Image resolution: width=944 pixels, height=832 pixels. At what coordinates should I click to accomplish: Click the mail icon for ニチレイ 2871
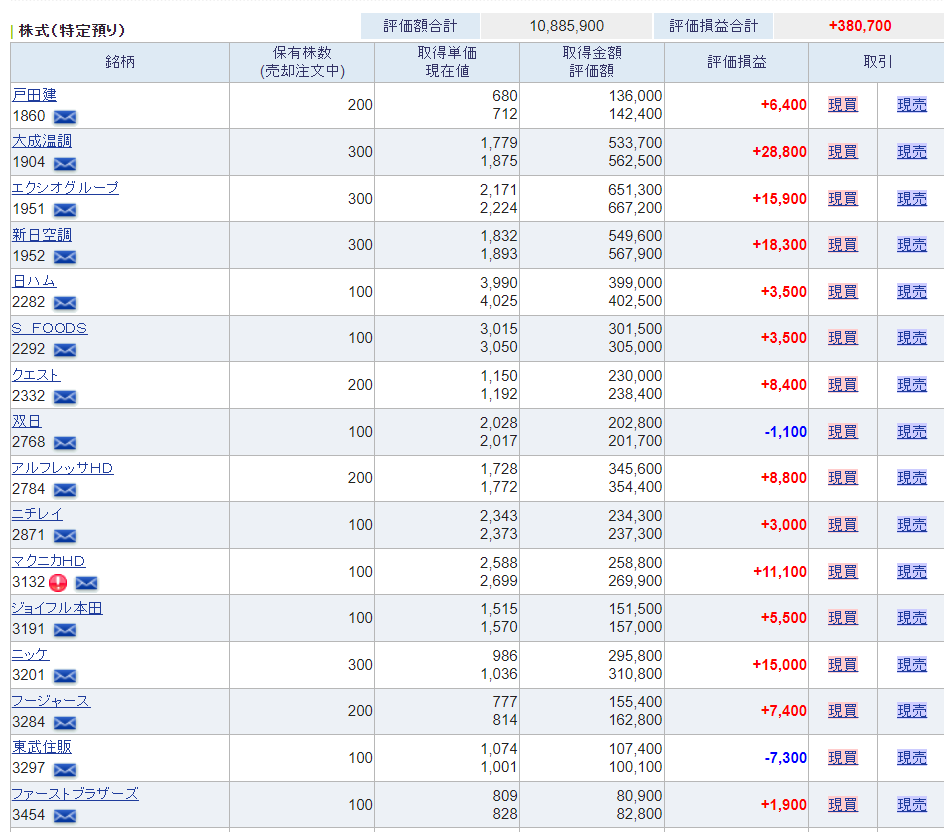65,536
